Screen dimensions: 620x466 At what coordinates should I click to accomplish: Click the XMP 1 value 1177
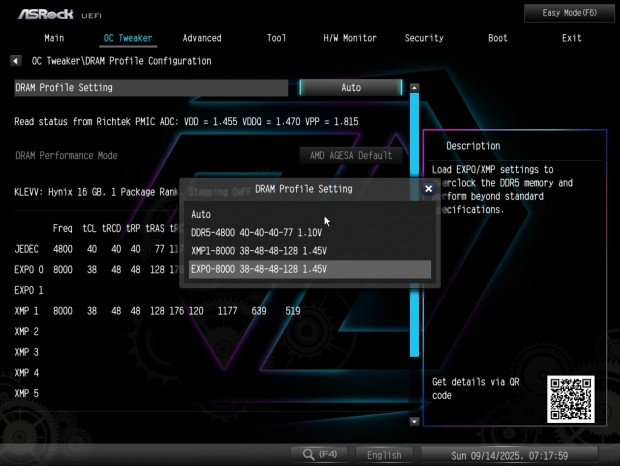tap(227, 311)
